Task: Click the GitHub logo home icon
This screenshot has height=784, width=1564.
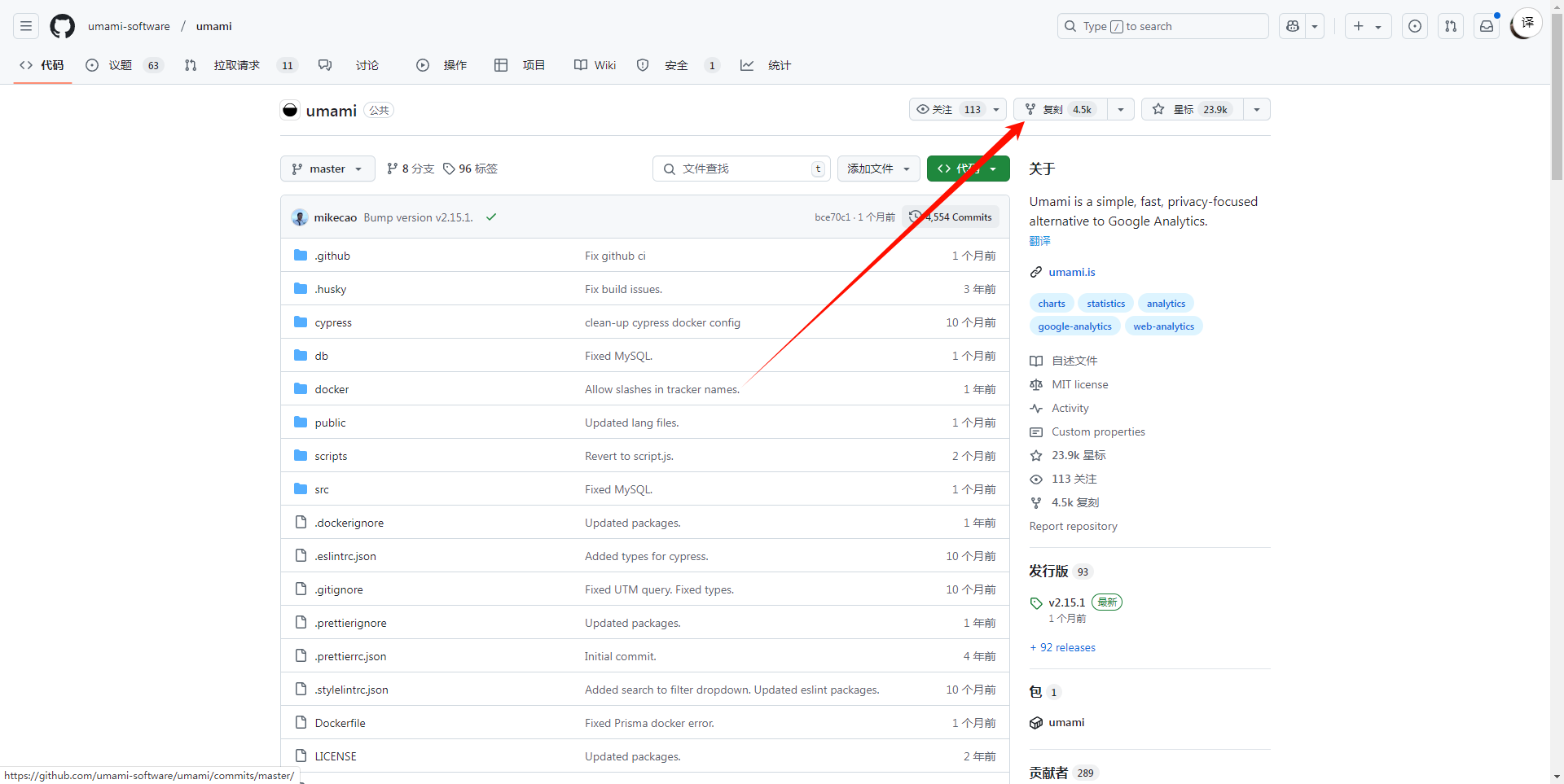Action: (x=63, y=26)
